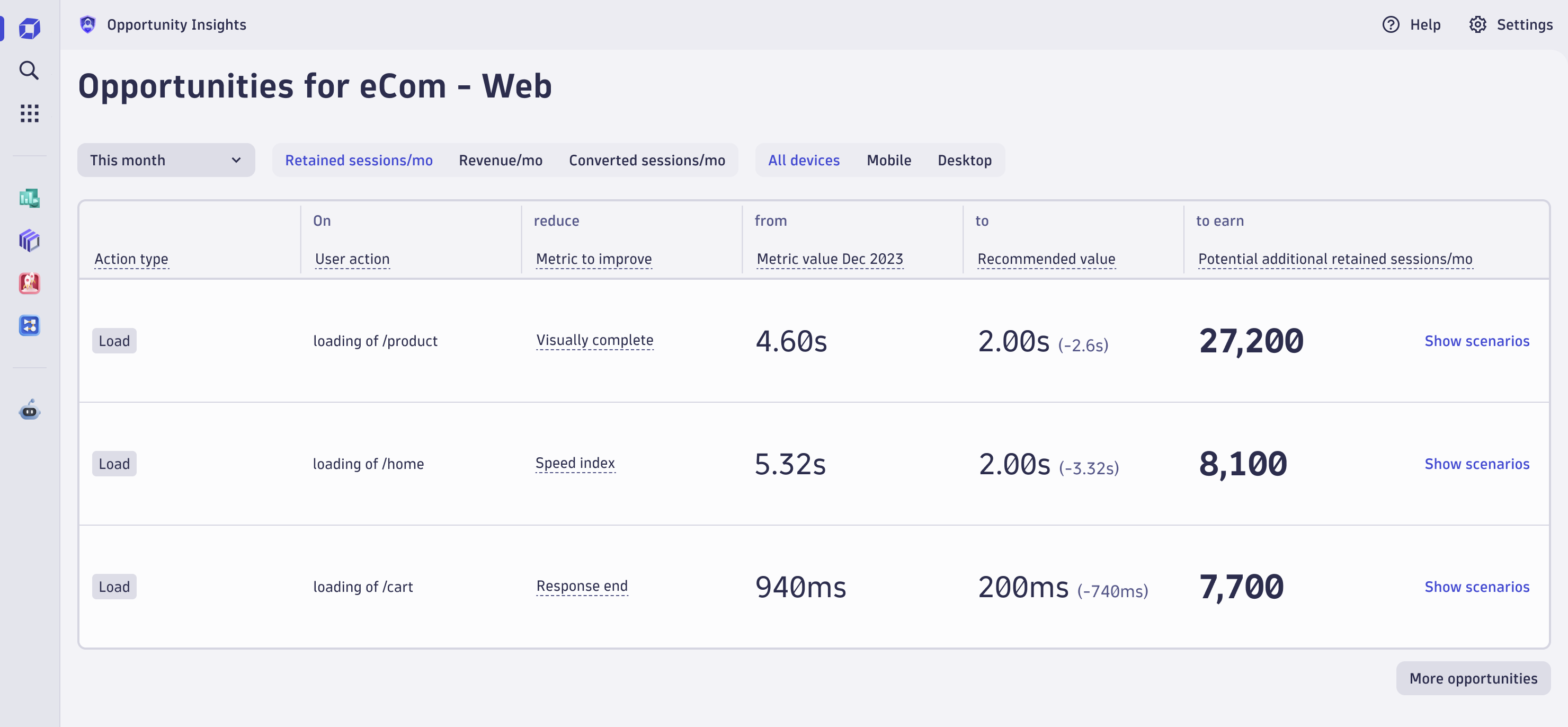Toggle to All devices view
Viewport: 1568px width, 727px height.
click(x=804, y=159)
